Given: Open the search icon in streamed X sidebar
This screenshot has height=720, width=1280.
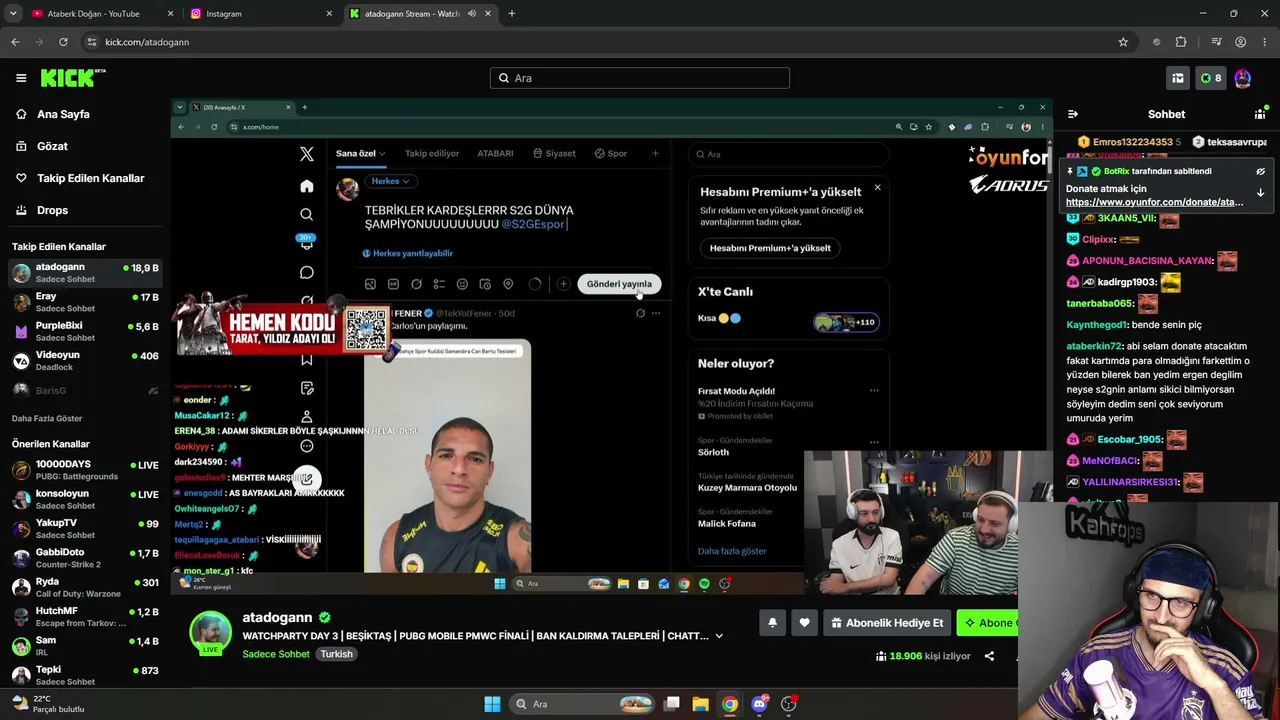Looking at the screenshot, I should [x=307, y=215].
